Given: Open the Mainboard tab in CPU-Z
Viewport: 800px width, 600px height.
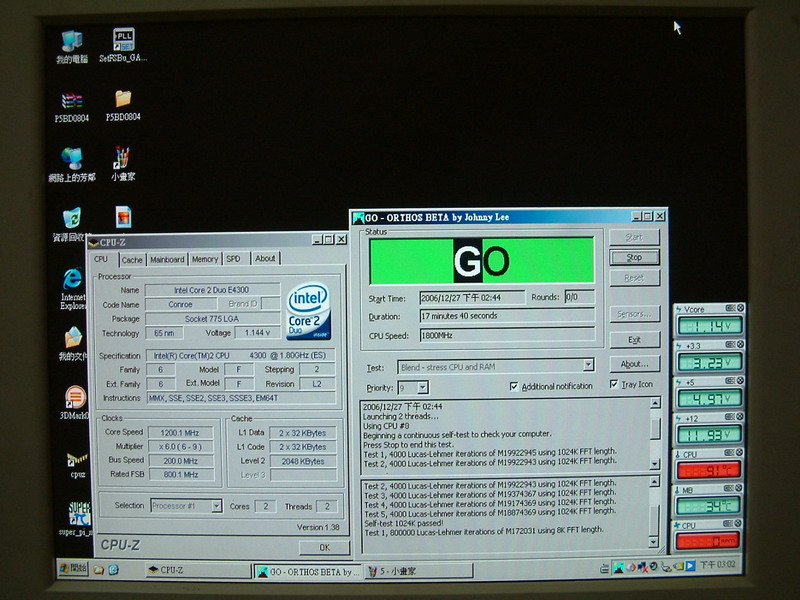Looking at the screenshot, I should pyautogui.click(x=167, y=259).
